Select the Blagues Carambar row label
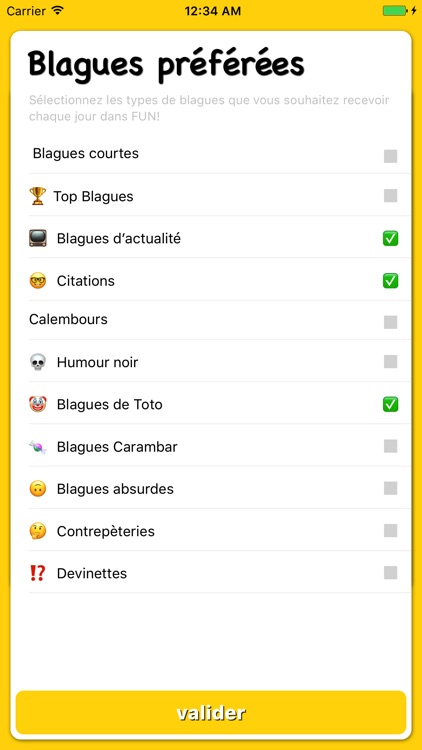The height and width of the screenshot is (750, 422). (x=117, y=447)
